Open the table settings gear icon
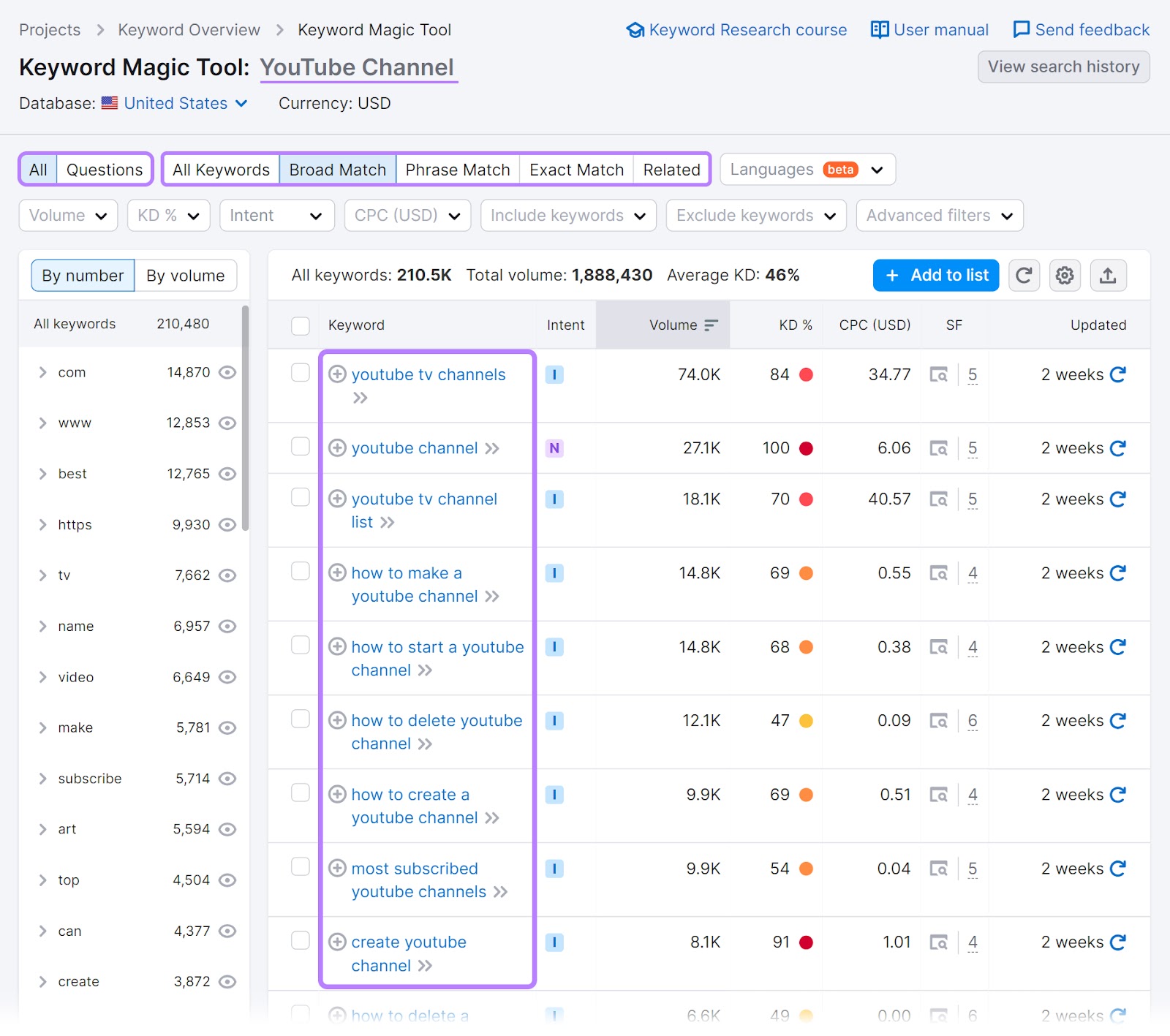 [x=1065, y=276]
